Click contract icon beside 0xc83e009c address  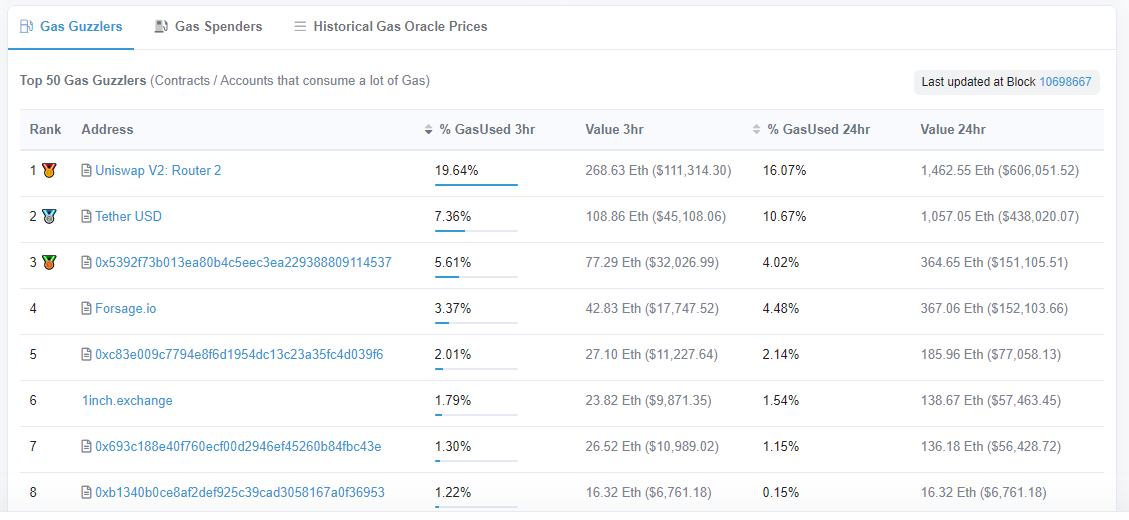point(86,354)
